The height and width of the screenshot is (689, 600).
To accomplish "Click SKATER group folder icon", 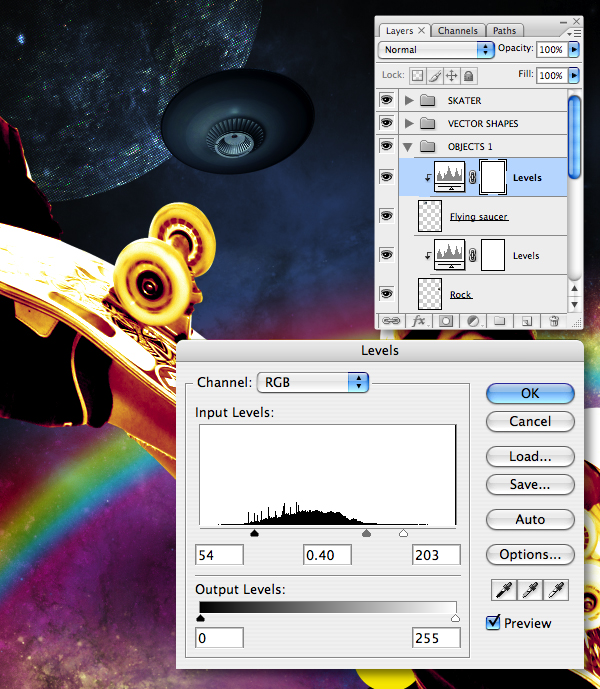I will pyautogui.click(x=427, y=101).
